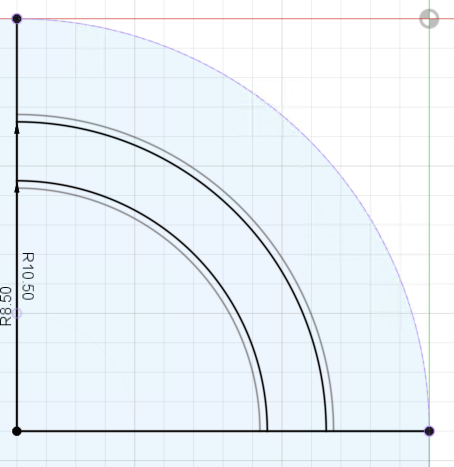
Task: Click the purple endpoint on horizontal line's right end
Action: pyautogui.click(x=429, y=431)
